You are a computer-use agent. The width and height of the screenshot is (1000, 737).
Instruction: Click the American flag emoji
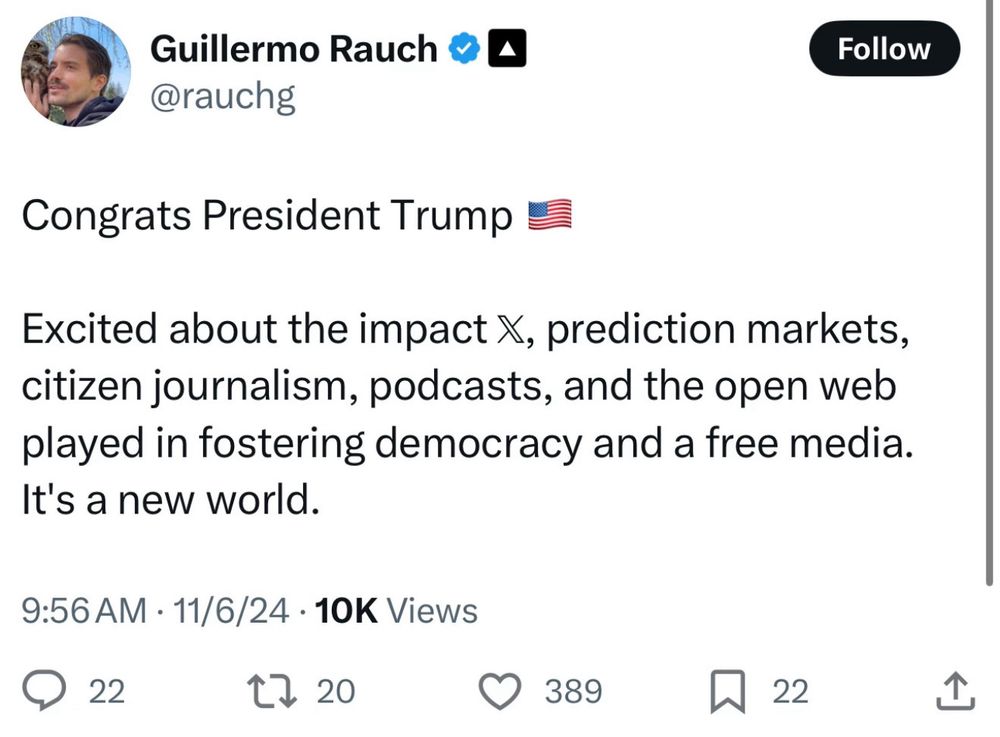pyautogui.click(x=549, y=215)
